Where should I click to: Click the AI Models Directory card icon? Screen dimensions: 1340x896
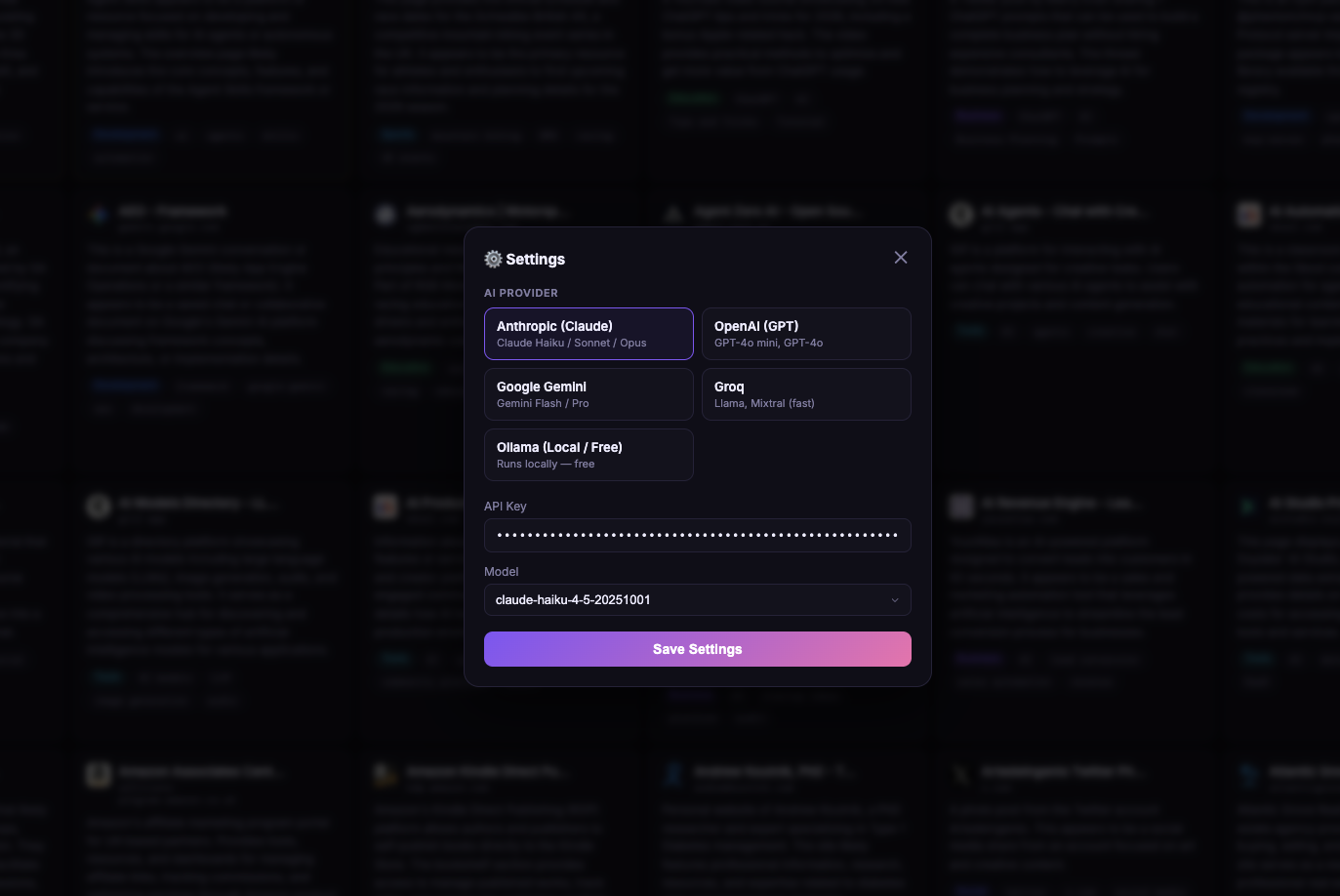tap(99, 507)
